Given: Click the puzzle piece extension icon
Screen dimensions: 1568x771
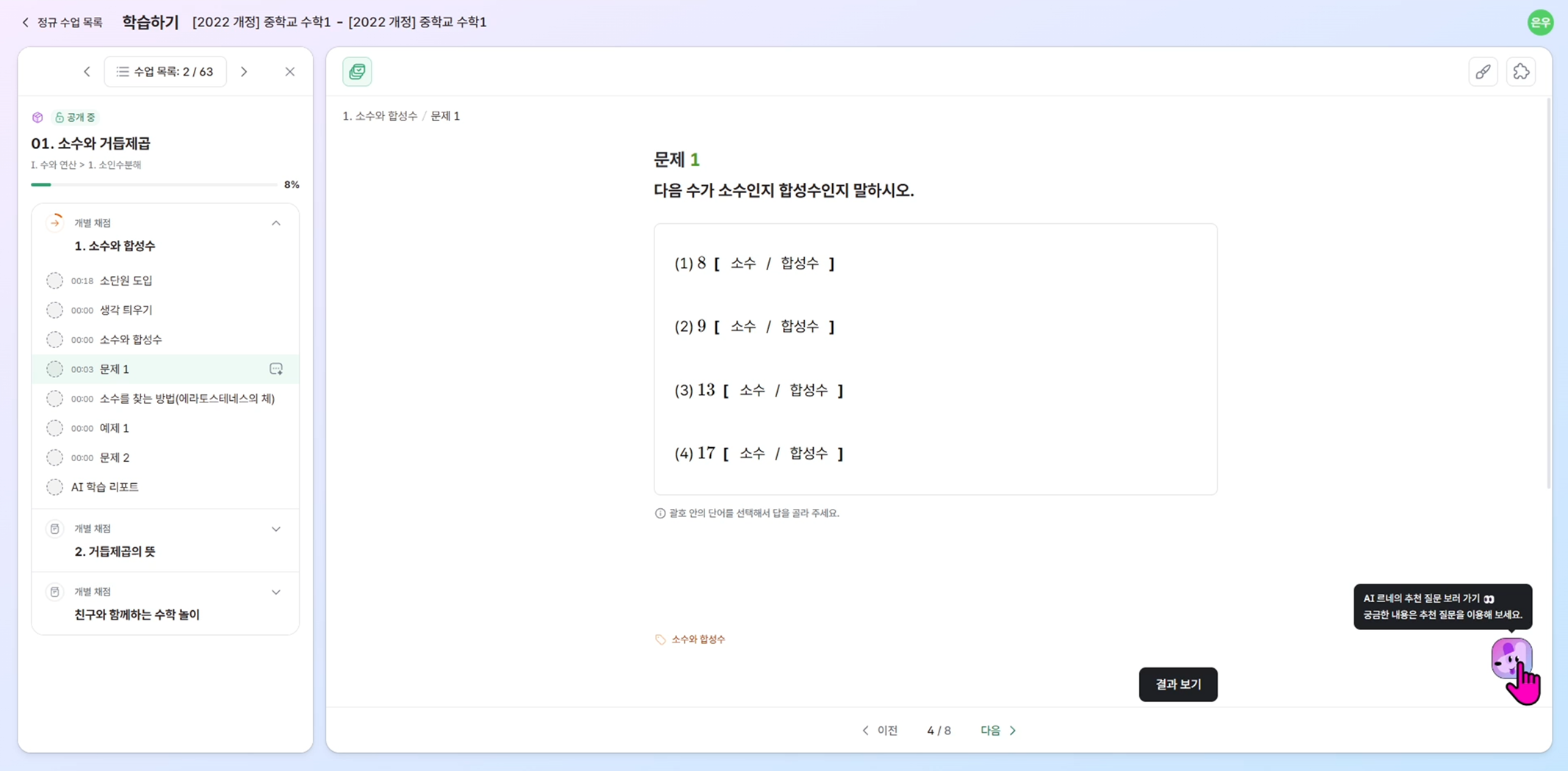Looking at the screenshot, I should 1521,72.
